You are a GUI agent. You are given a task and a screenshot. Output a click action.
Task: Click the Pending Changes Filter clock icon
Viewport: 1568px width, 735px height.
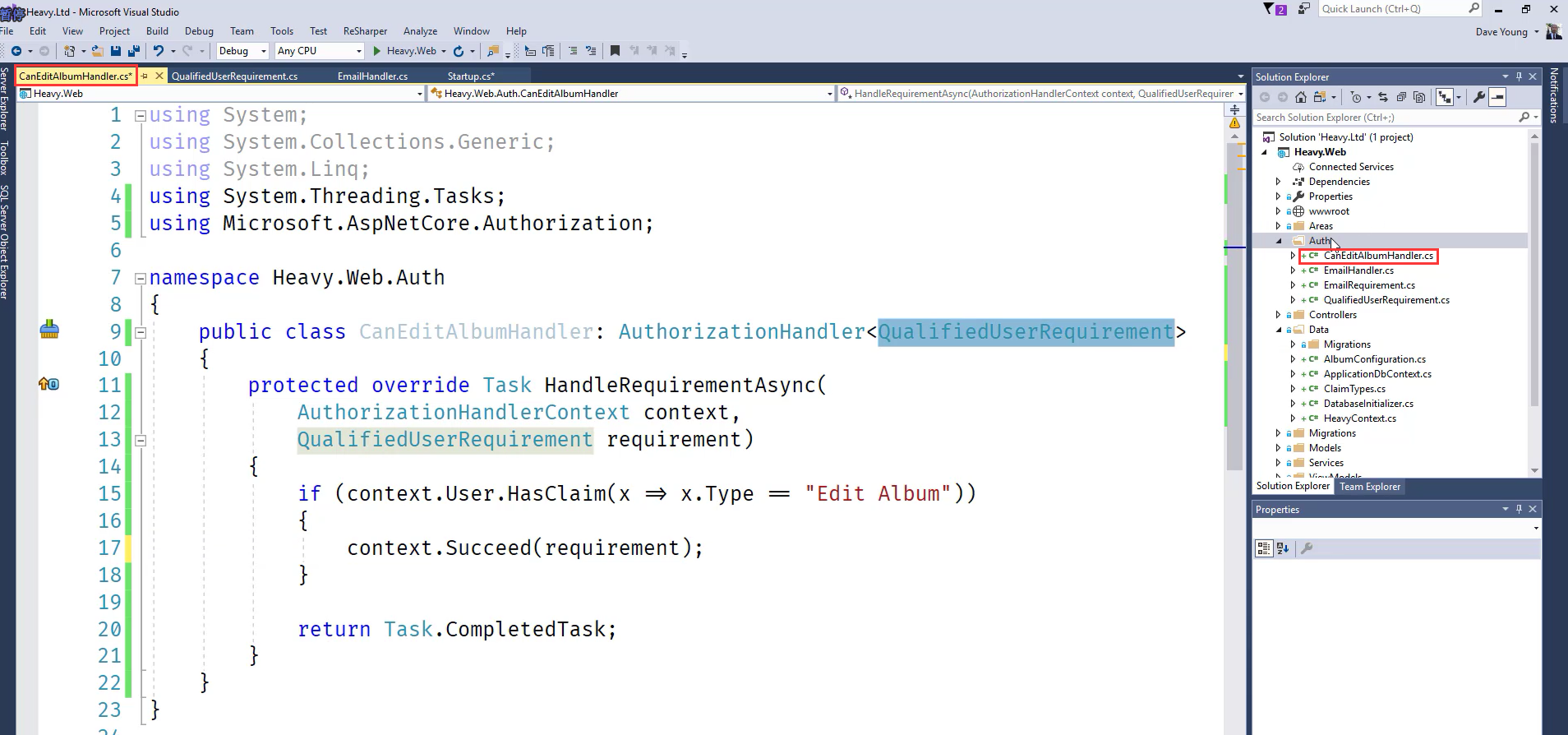tap(1356, 97)
